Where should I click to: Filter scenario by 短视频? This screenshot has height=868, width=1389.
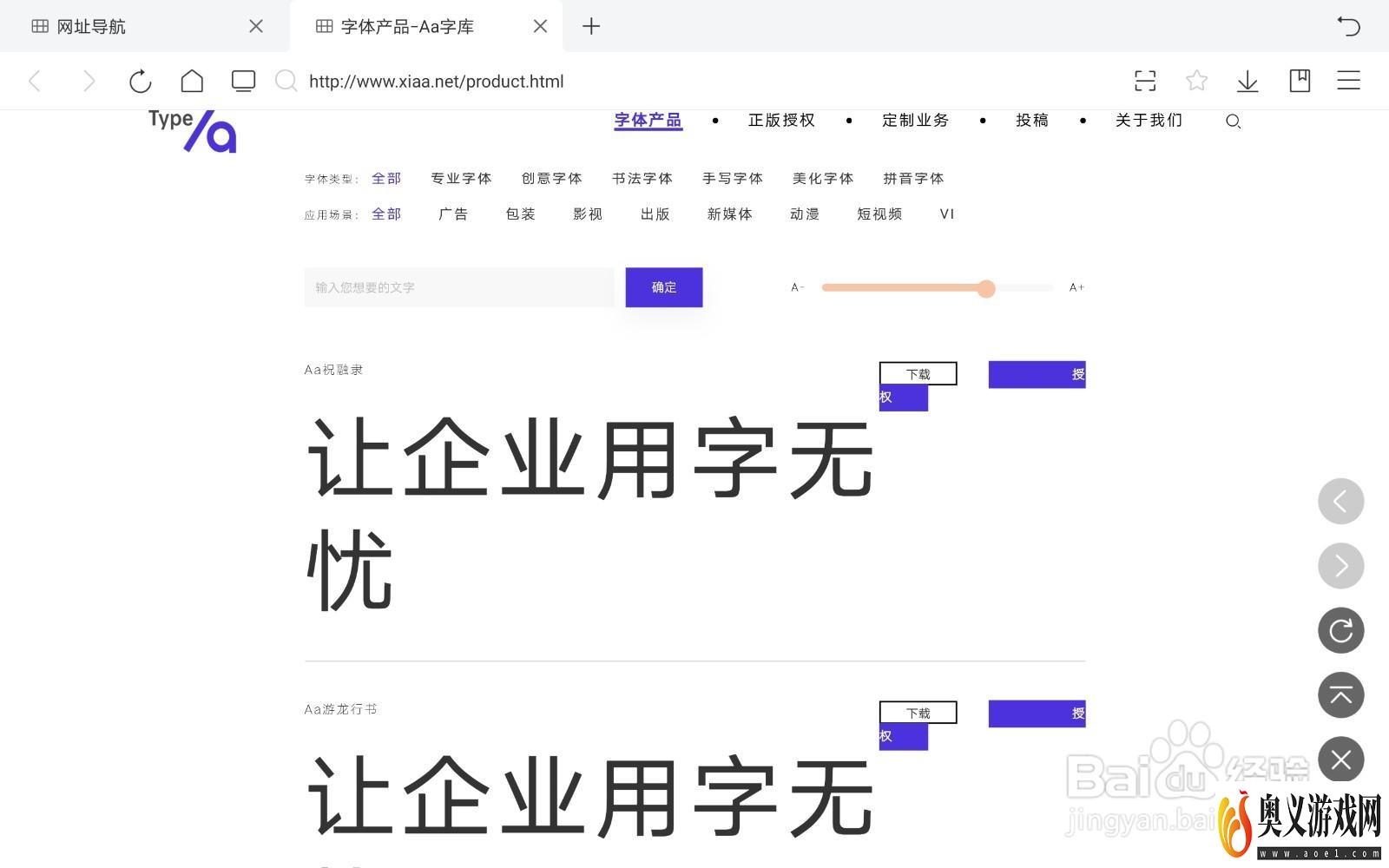pos(879,214)
